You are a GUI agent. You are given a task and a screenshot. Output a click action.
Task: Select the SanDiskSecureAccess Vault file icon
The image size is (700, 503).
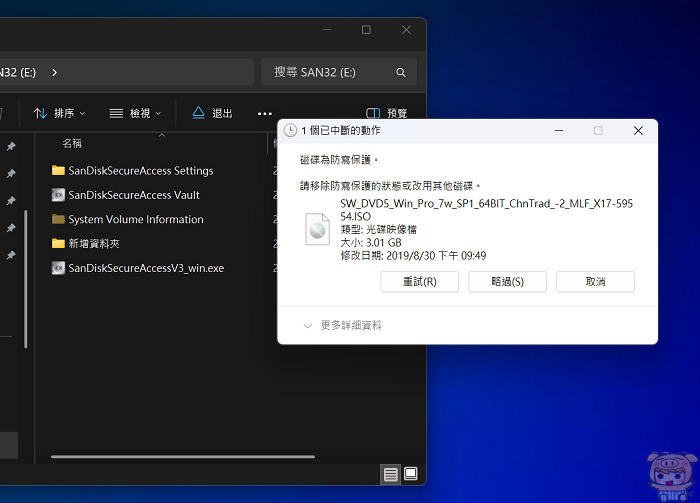59,195
